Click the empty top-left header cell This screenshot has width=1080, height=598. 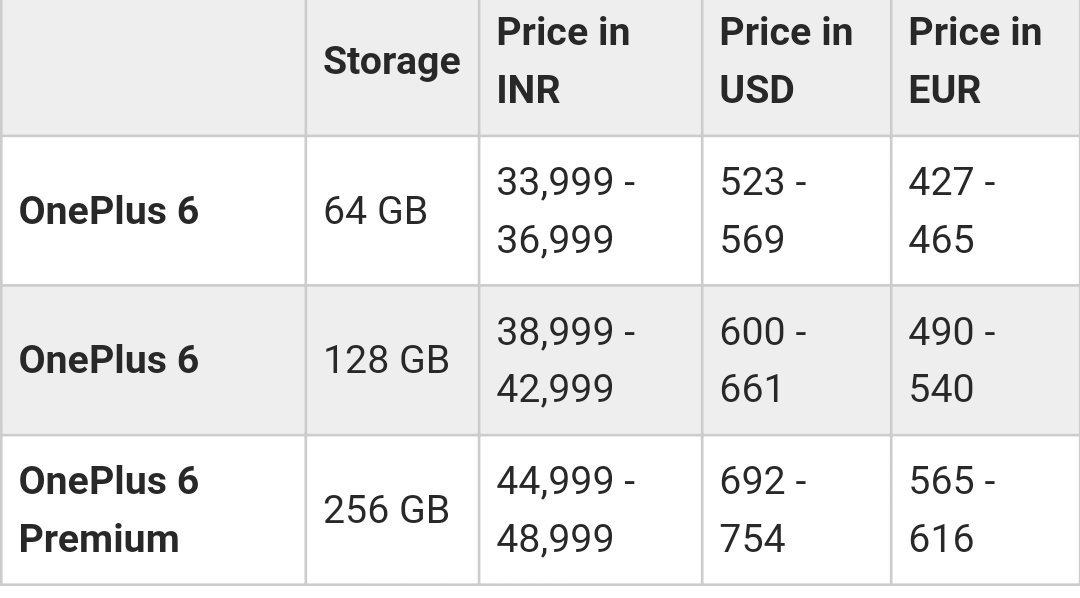coord(154,68)
